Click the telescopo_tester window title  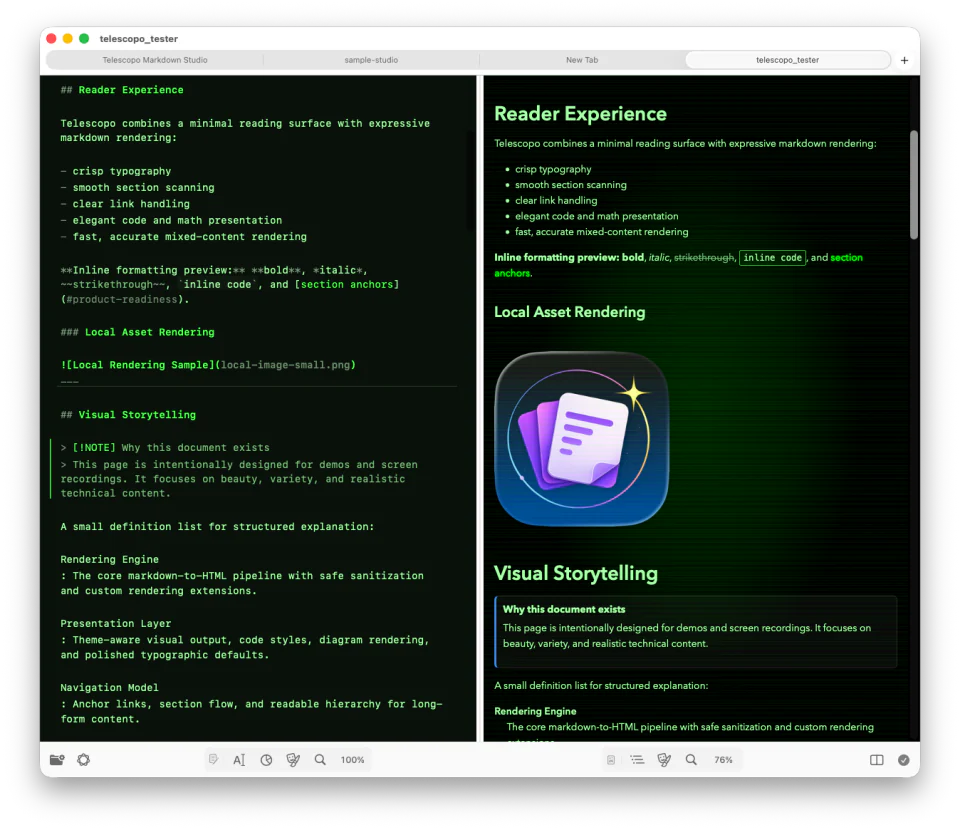(138, 39)
